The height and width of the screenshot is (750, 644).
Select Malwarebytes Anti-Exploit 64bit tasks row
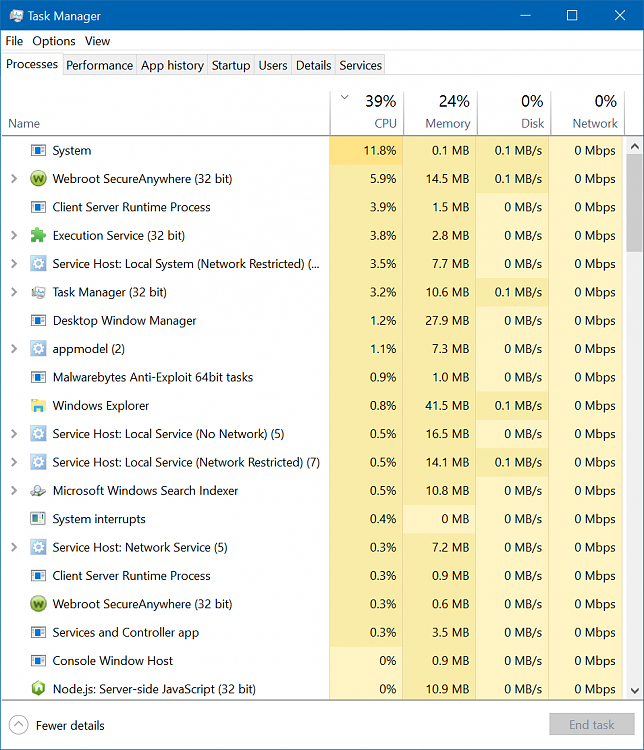tap(312, 377)
